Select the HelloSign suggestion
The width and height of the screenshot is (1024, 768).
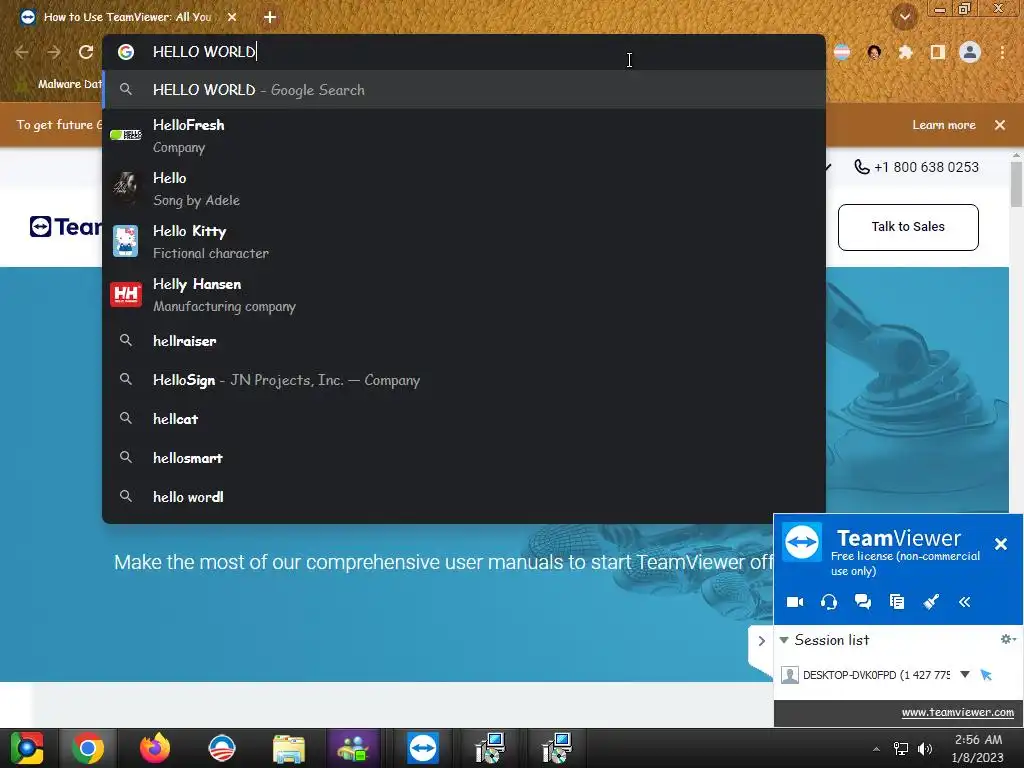tap(464, 380)
